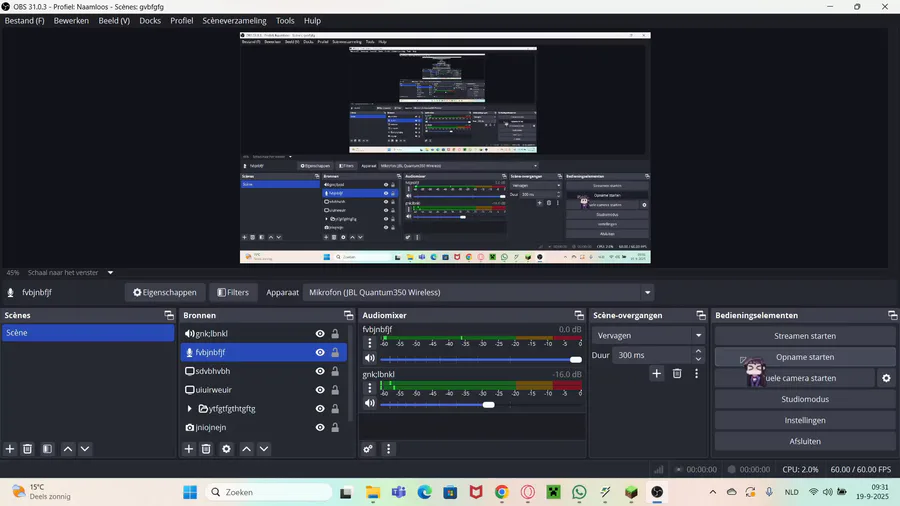The width and height of the screenshot is (900, 506).
Task: Click Streamen starten button
Action: pyautogui.click(x=805, y=336)
